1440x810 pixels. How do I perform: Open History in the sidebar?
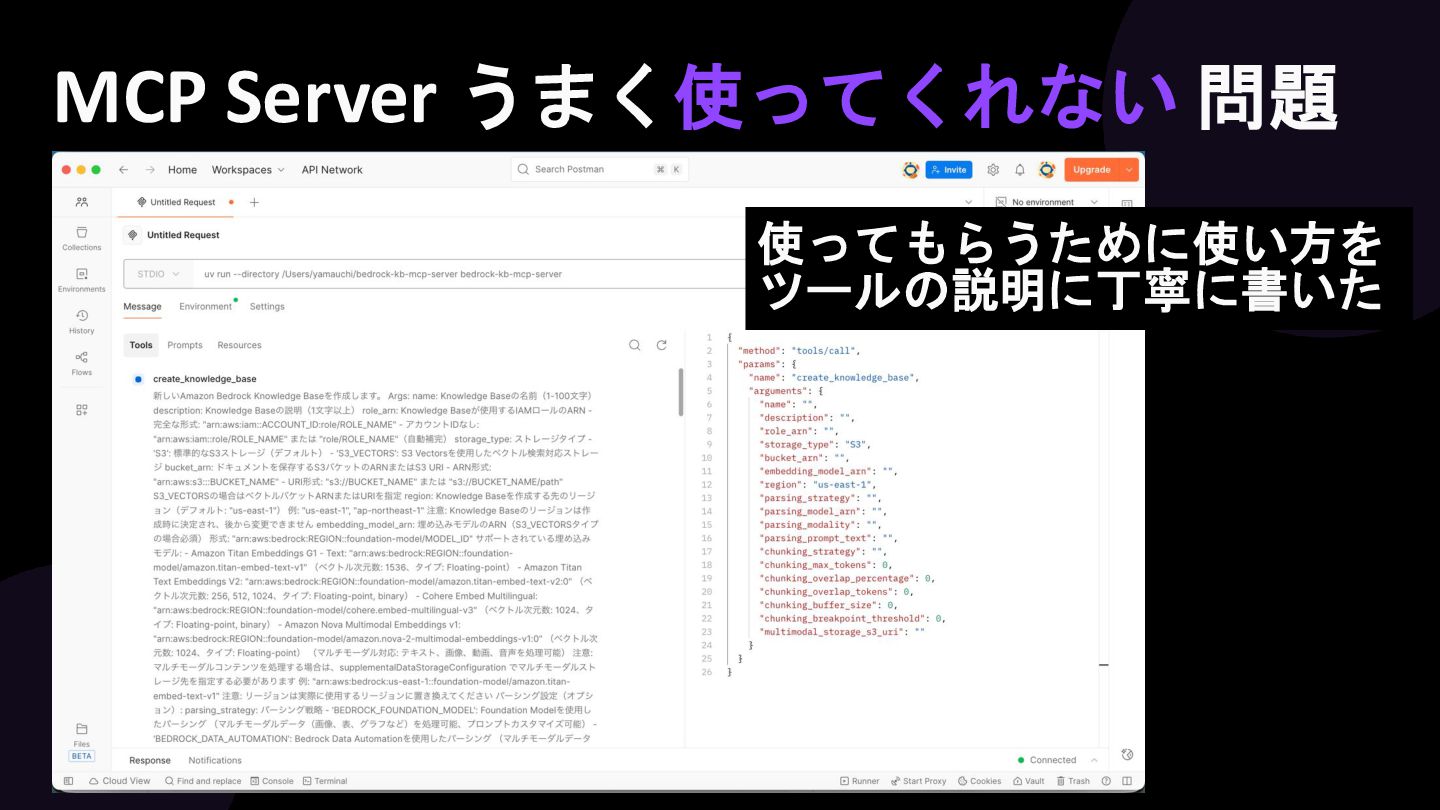[82, 322]
